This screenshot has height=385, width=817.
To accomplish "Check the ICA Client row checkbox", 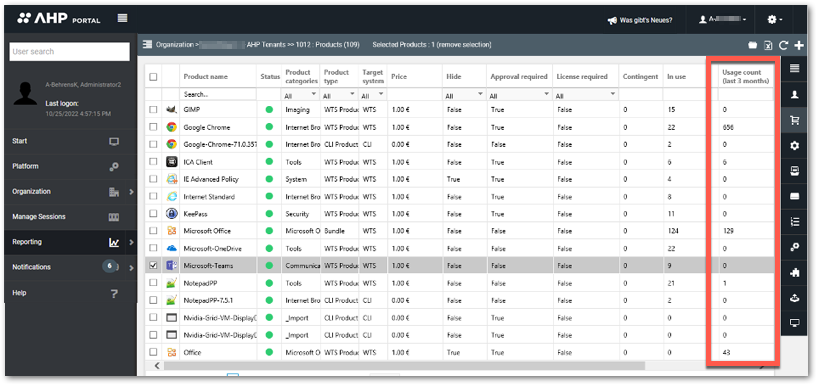I will pyautogui.click(x=153, y=162).
